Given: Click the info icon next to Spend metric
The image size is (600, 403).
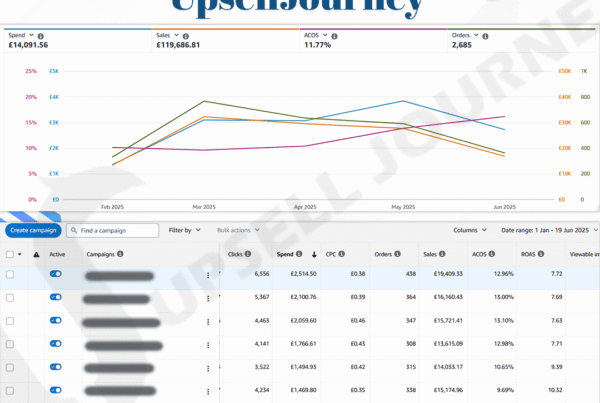Looking at the screenshot, I should (x=41, y=36).
